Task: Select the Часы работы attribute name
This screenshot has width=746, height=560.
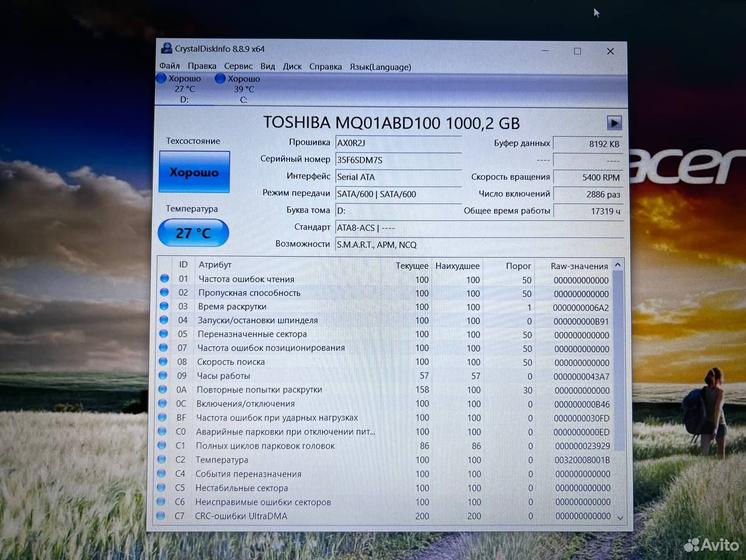Action: point(223,376)
